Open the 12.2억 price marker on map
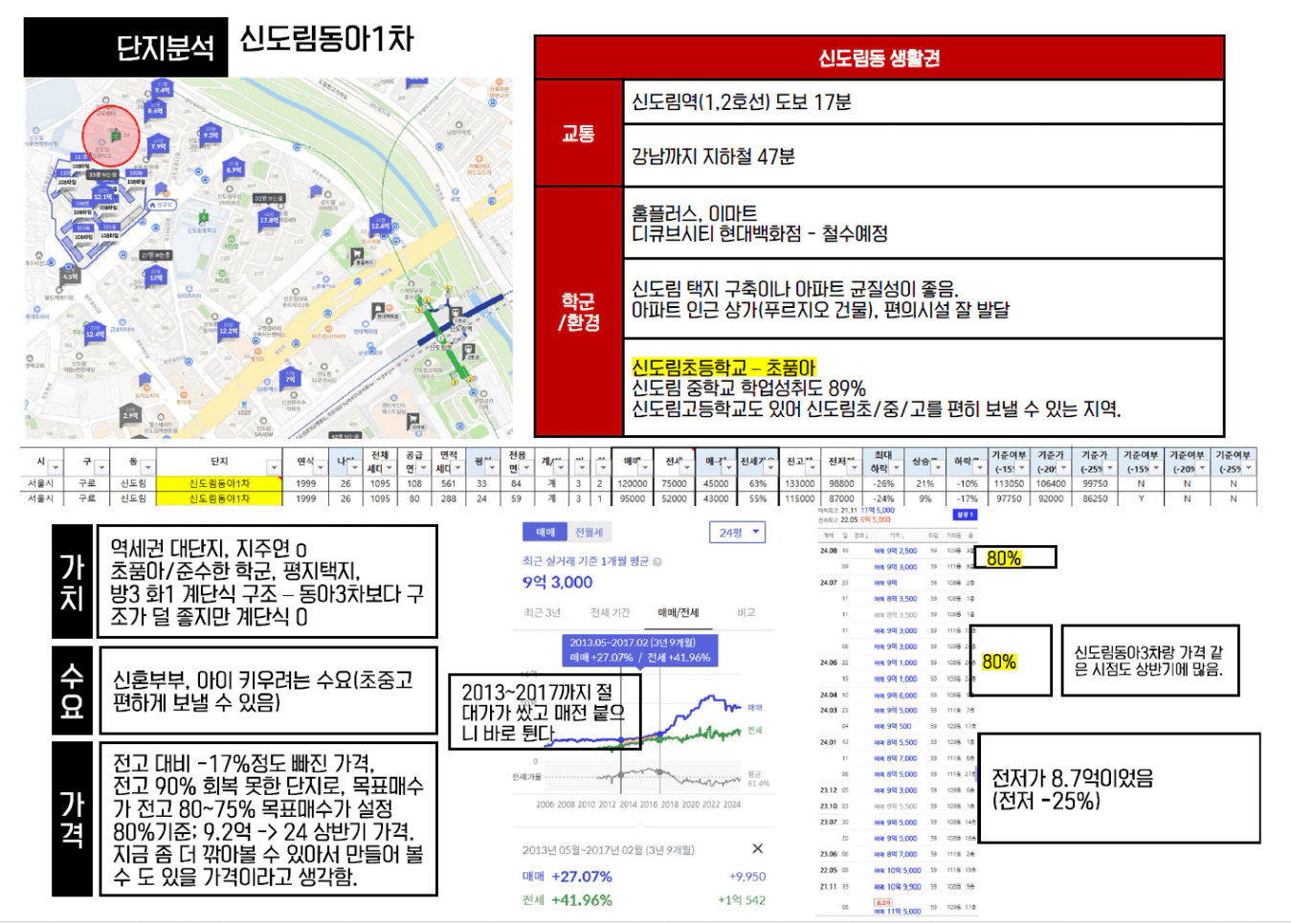Screen dimensions: 1291x924 click(x=229, y=329)
